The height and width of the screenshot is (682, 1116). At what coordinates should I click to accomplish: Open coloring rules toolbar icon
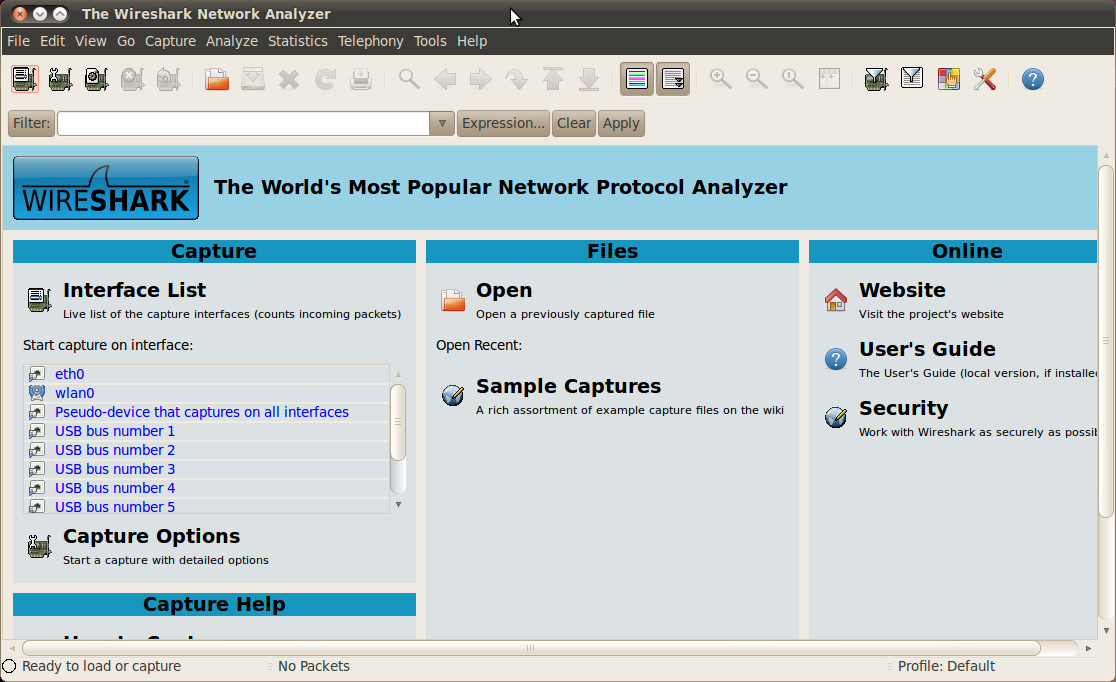point(948,79)
